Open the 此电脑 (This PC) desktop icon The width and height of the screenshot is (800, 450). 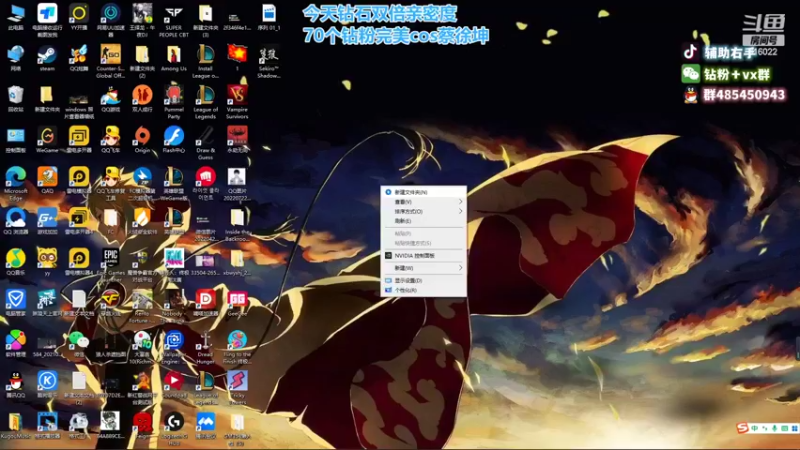pos(16,17)
